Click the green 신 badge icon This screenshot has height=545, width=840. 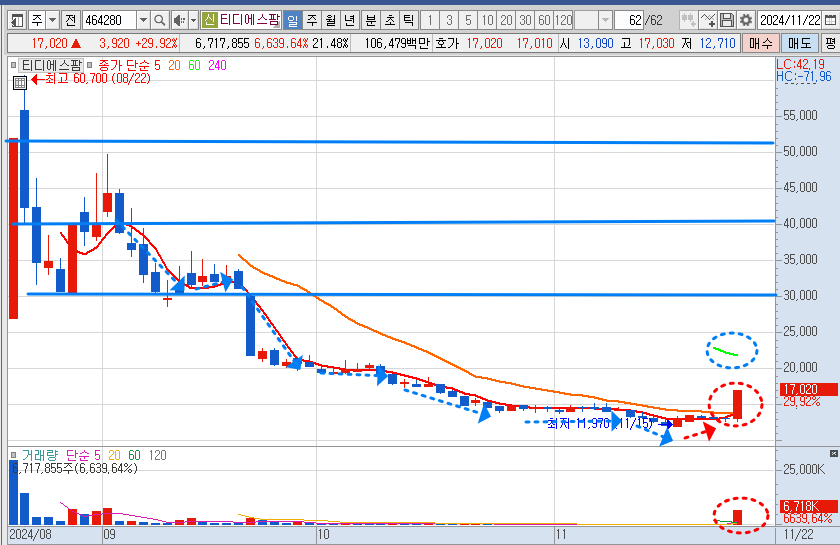pyautogui.click(x=209, y=20)
